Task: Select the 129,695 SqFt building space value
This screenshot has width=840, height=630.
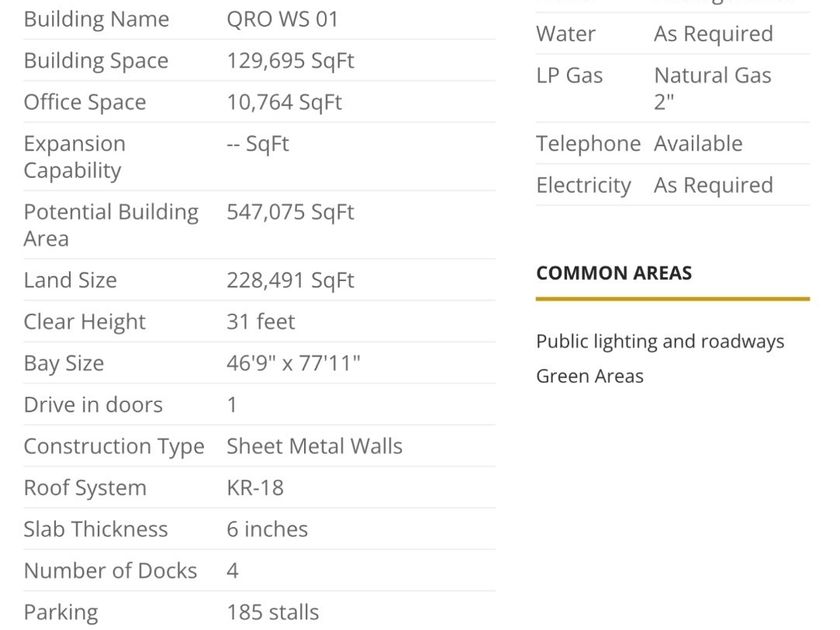Action: point(290,61)
